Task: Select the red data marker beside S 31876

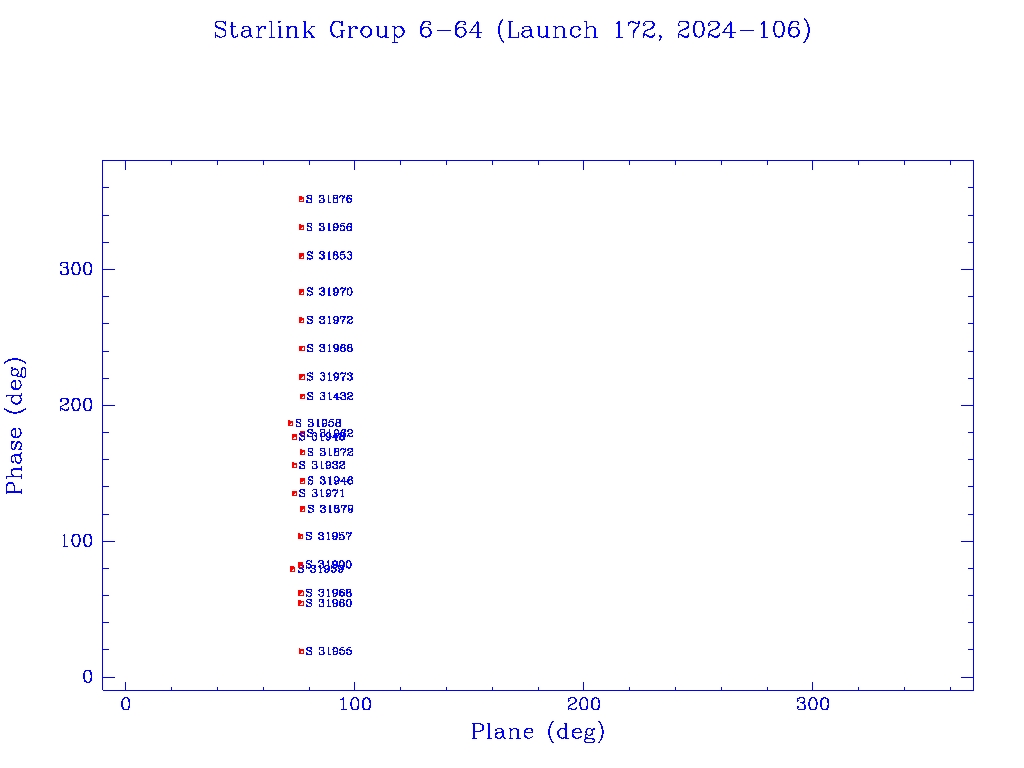Action: coord(301,199)
